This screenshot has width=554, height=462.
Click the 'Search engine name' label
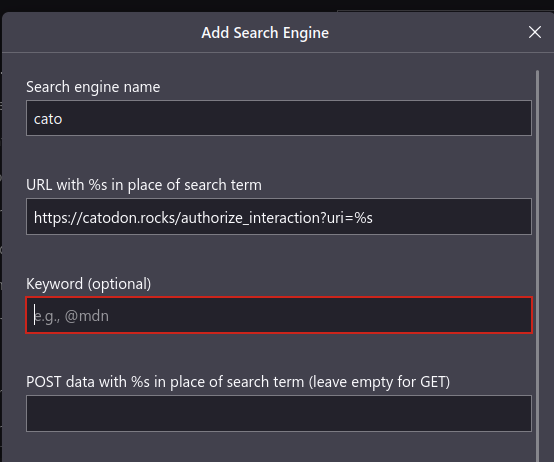(x=93, y=87)
